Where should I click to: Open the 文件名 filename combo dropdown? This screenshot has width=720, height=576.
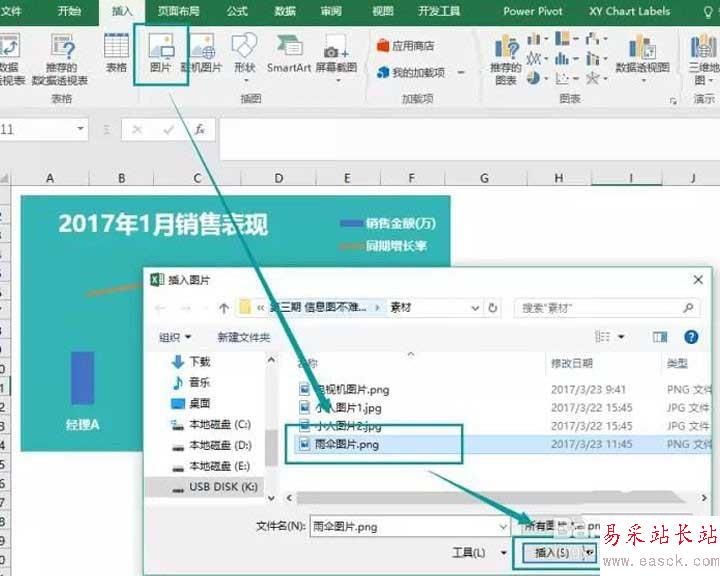pyautogui.click(x=503, y=527)
